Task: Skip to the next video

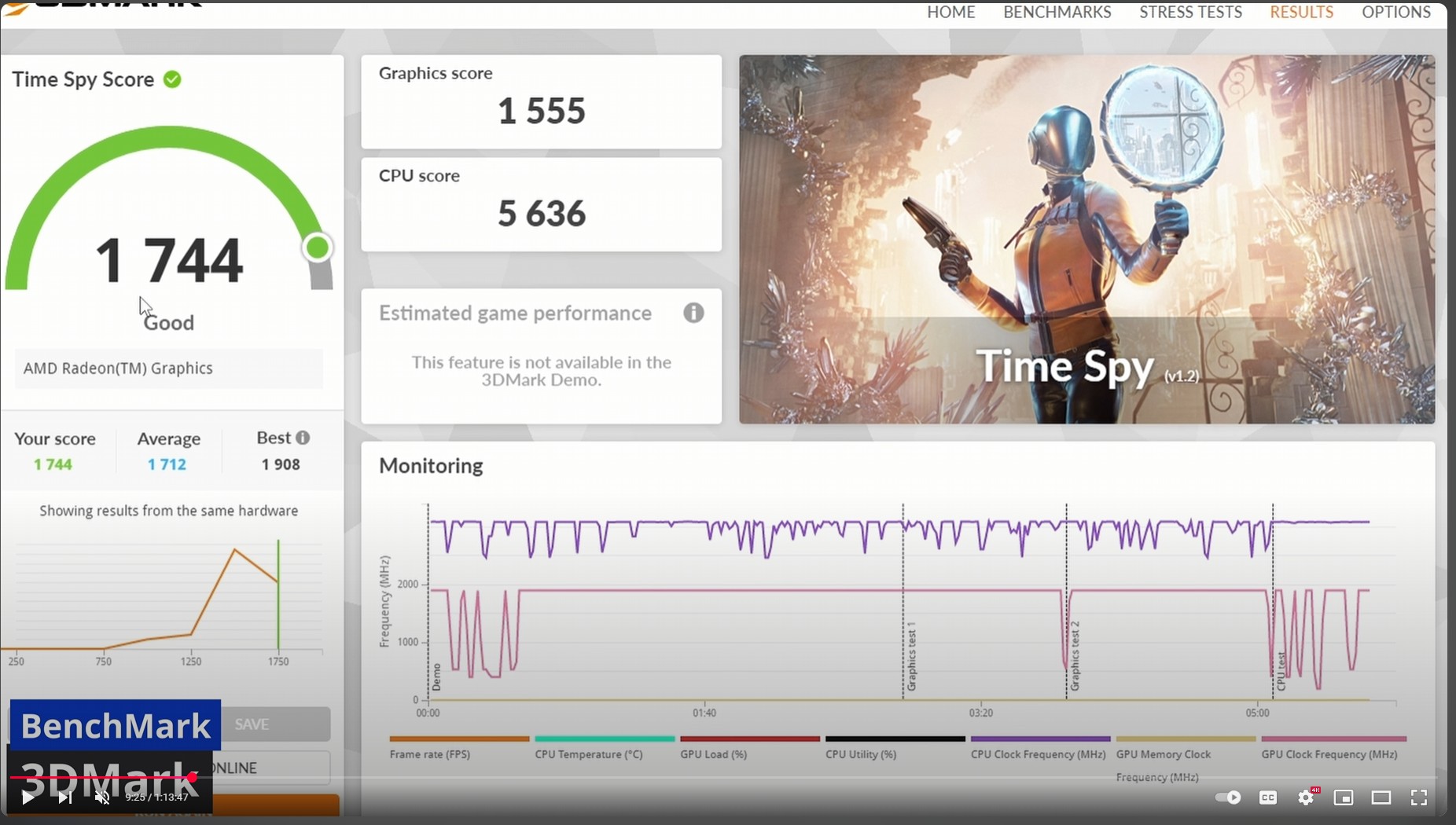Action: tap(65, 797)
